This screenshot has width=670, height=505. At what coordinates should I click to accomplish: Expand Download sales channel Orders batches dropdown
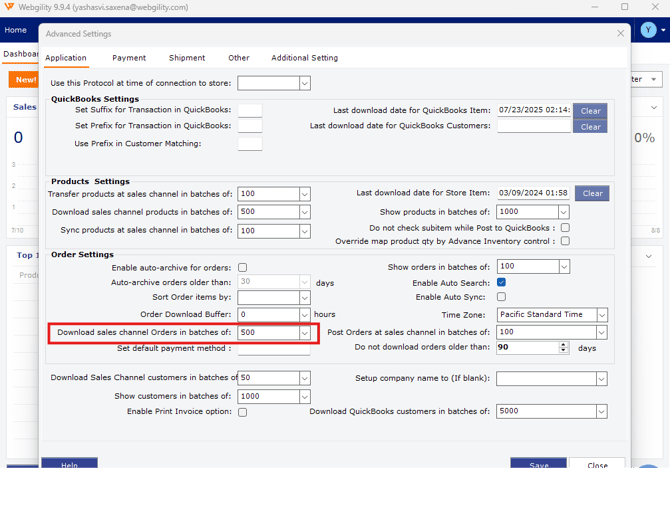click(304, 332)
